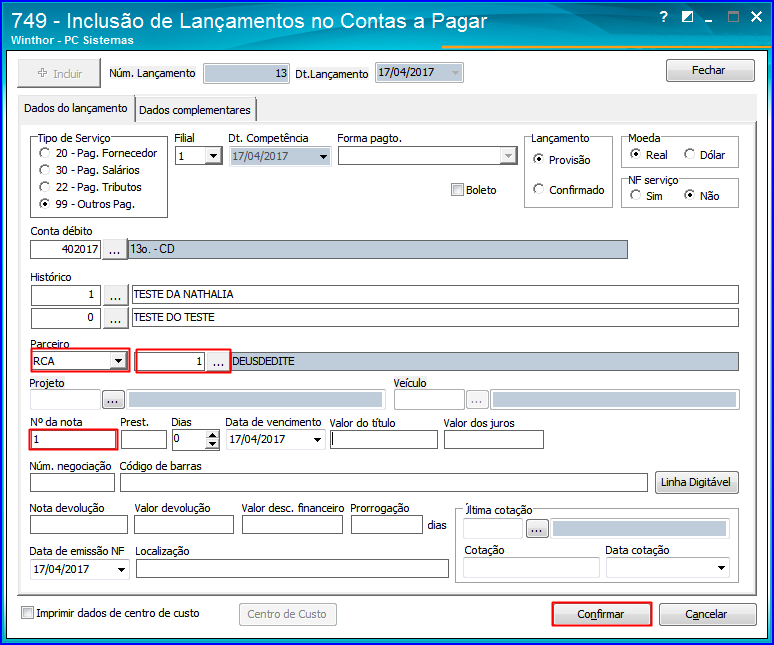Focus Parceiro code field
Image resolution: width=774 pixels, height=645 pixels.
[x=171, y=362]
